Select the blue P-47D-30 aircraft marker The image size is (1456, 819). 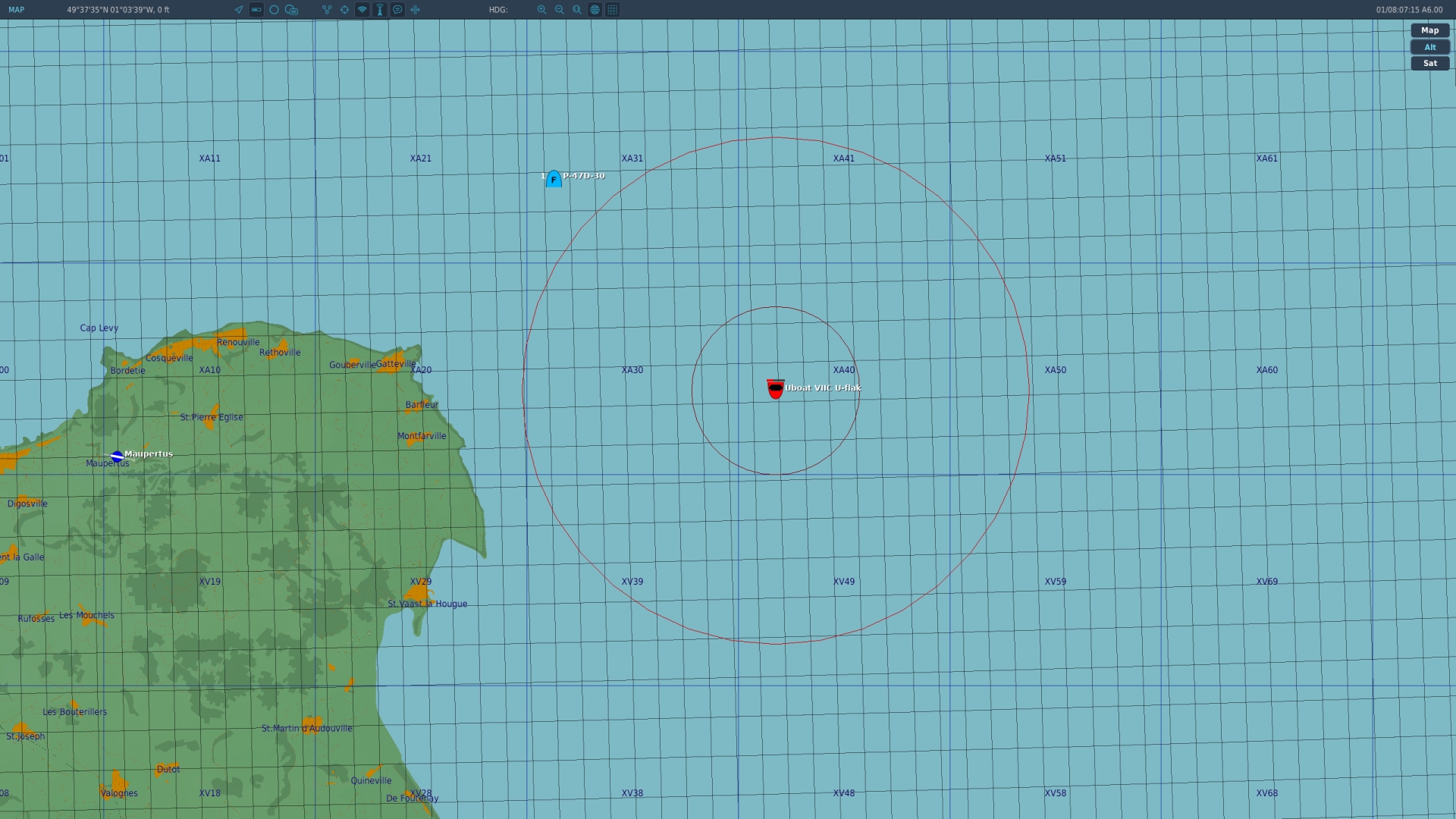[554, 179]
